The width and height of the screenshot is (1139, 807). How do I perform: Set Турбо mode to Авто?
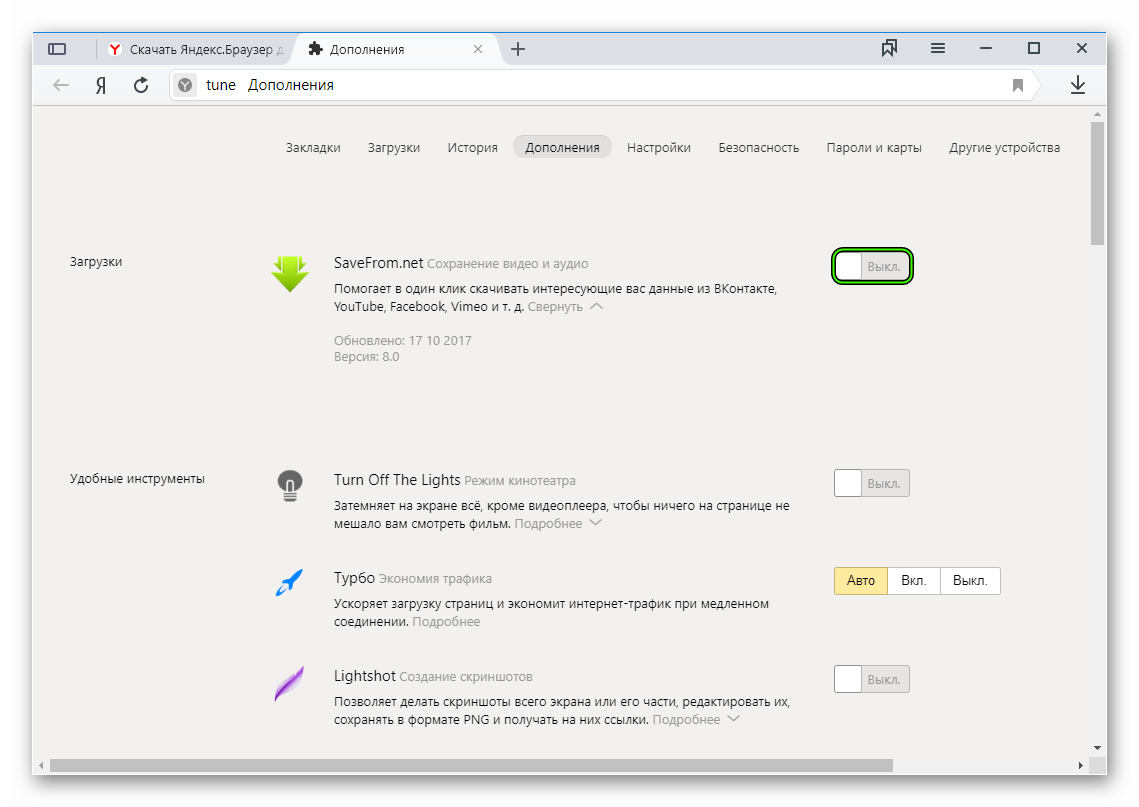click(861, 581)
